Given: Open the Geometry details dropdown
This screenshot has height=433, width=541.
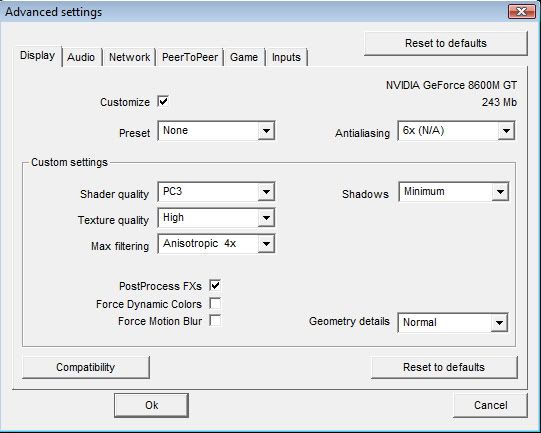Looking at the screenshot, I should tap(453, 323).
